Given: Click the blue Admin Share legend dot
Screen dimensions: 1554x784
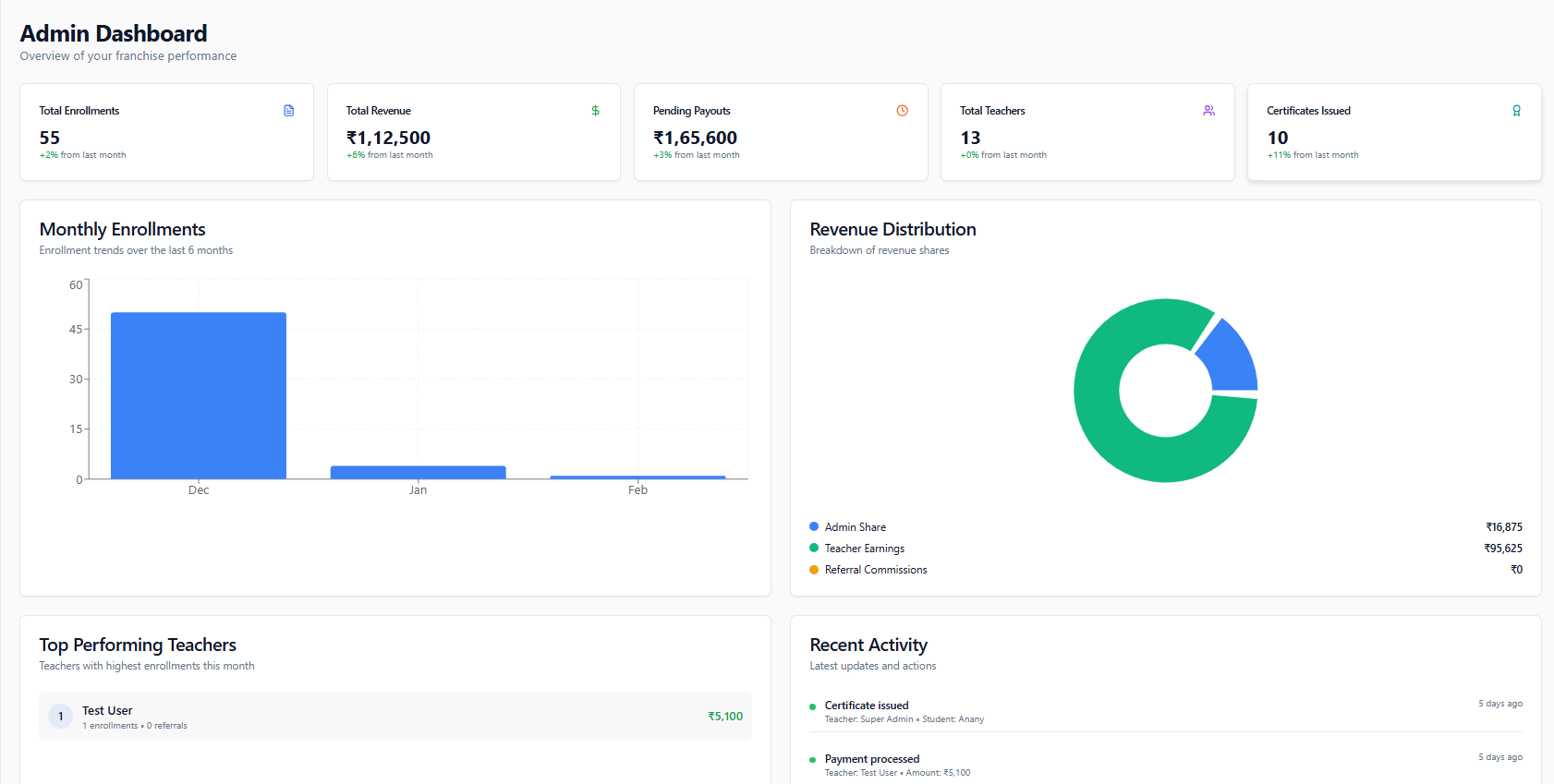Looking at the screenshot, I should tap(814, 526).
